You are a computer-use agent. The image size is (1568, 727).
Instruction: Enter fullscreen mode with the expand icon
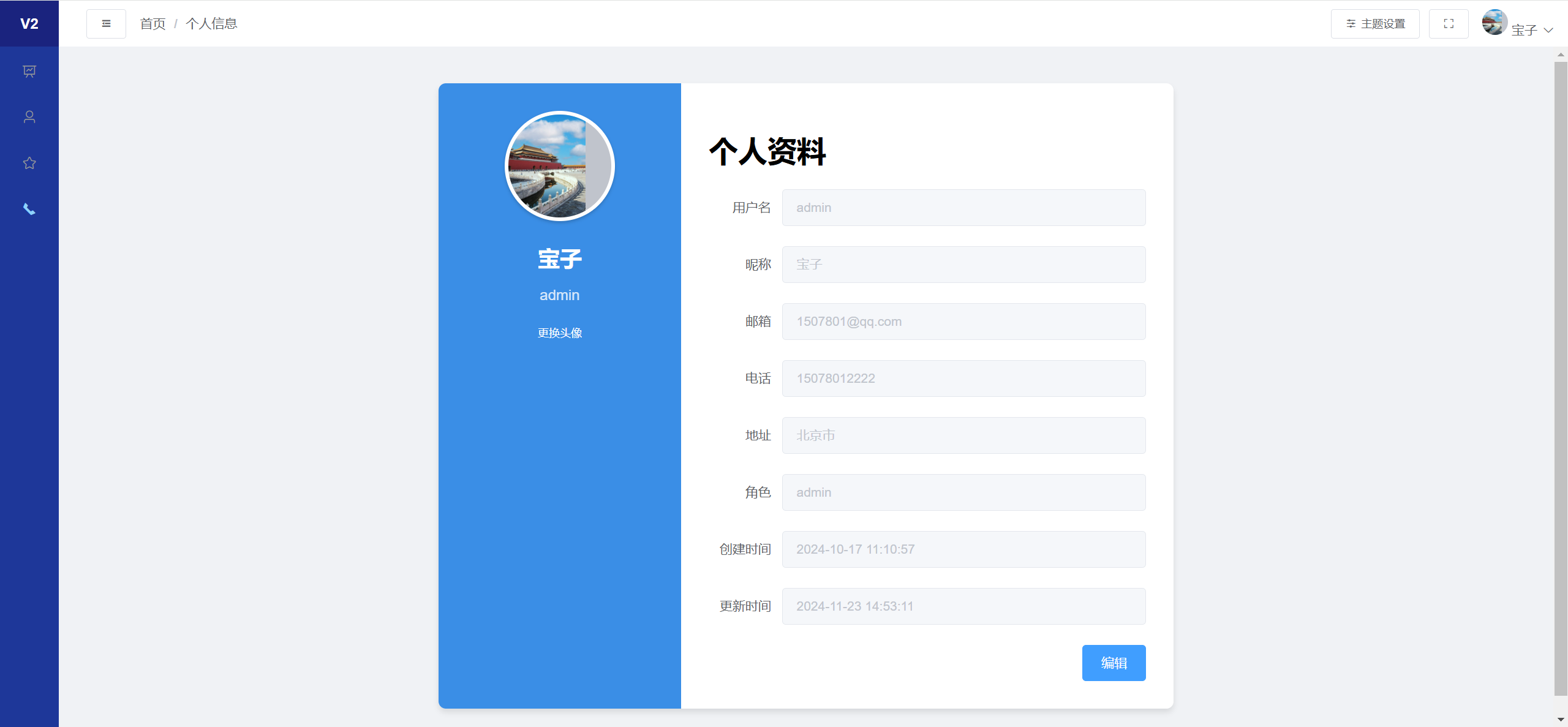click(x=1449, y=24)
